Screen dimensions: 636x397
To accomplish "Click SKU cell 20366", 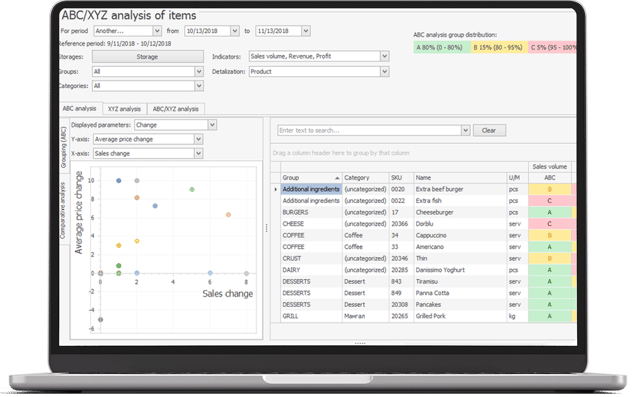I will 401,224.
